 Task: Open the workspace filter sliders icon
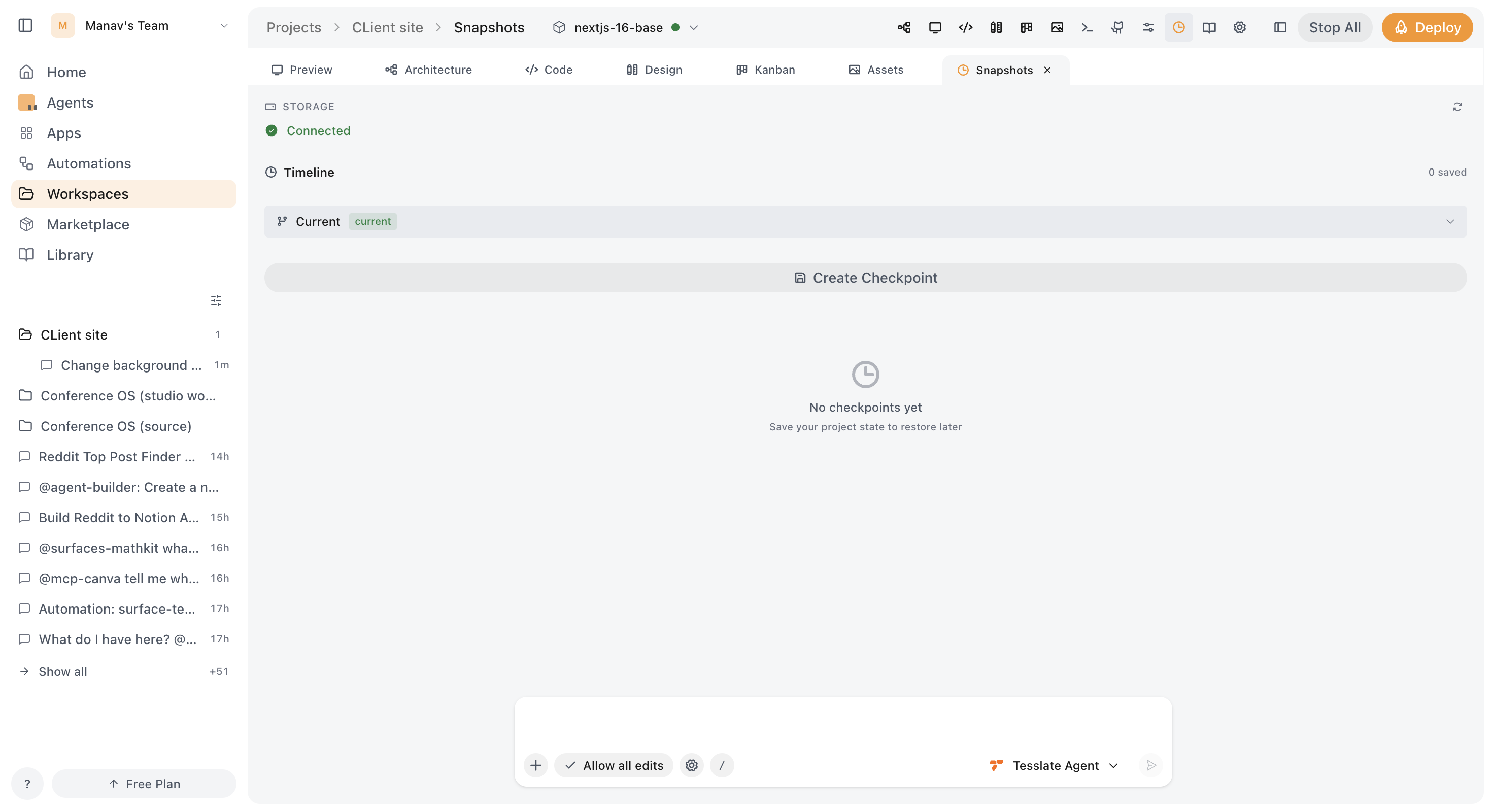(216, 300)
